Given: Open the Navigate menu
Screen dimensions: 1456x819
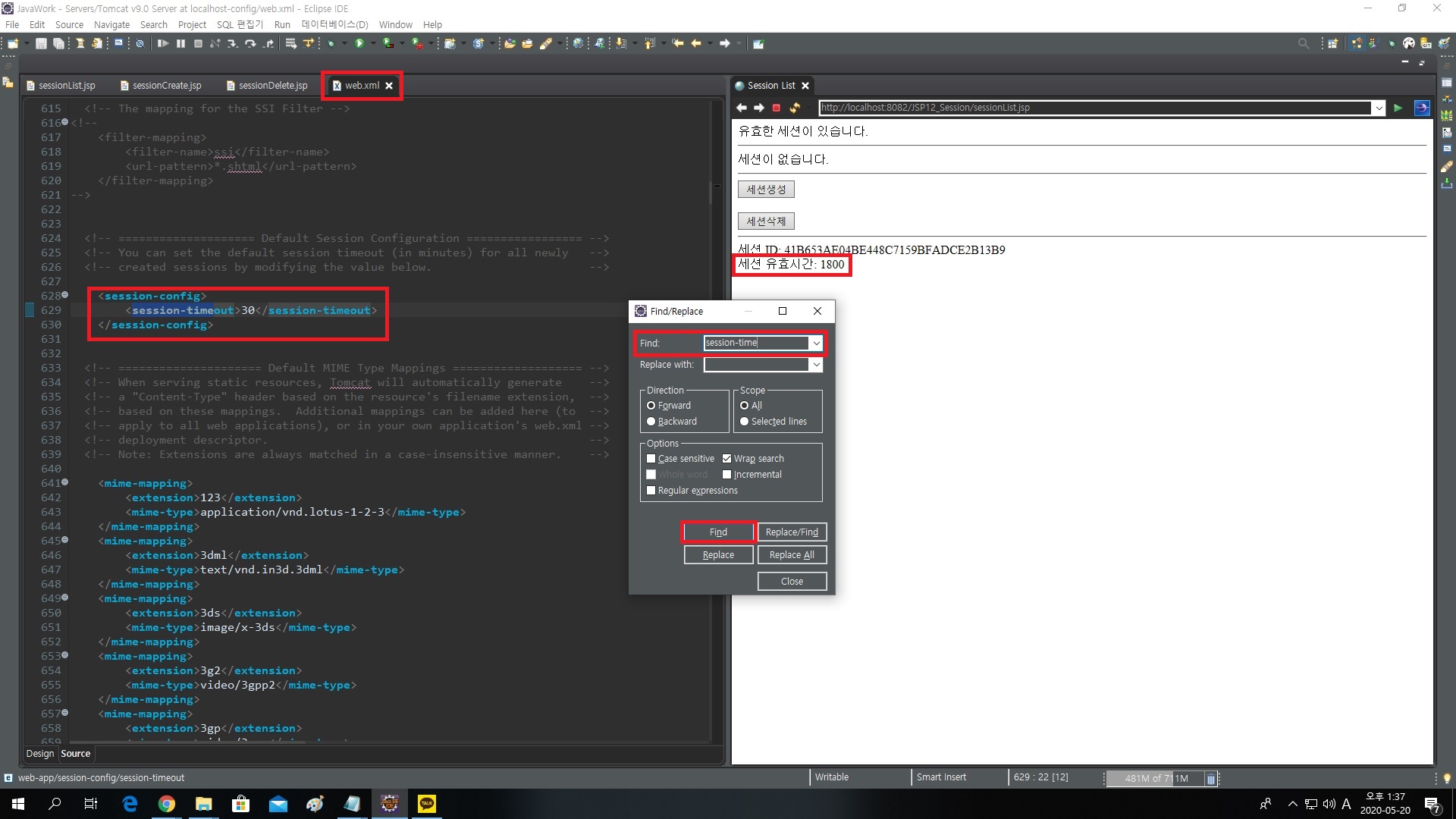Looking at the screenshot, I should click(111, 24).
